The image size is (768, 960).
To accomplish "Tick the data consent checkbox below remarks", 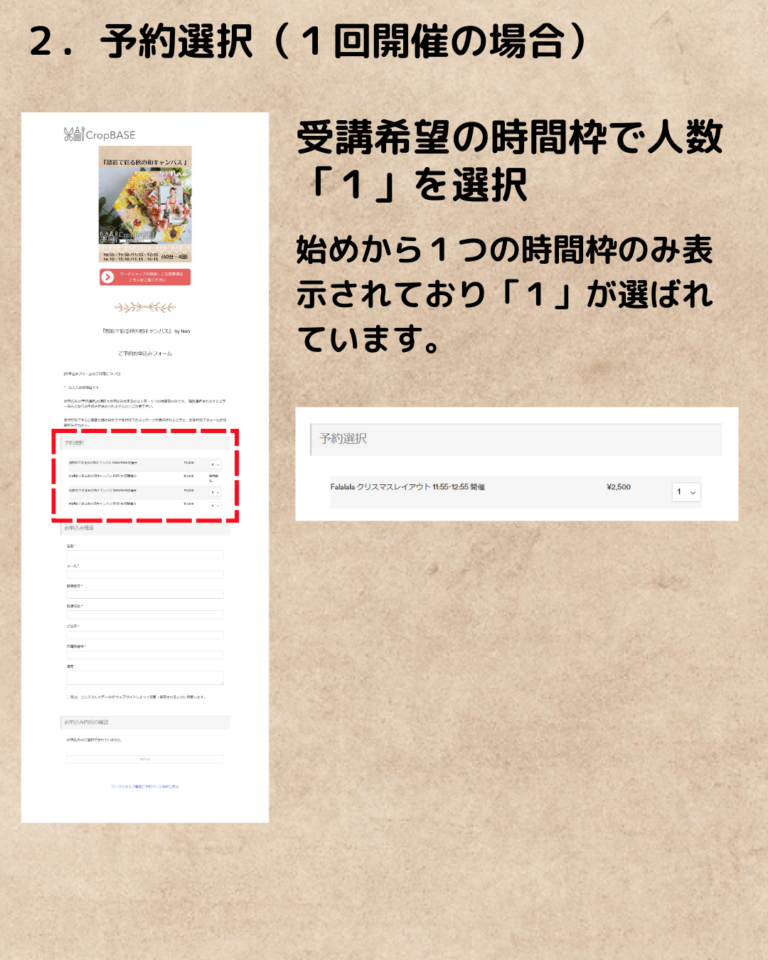I will coord(68,697).
